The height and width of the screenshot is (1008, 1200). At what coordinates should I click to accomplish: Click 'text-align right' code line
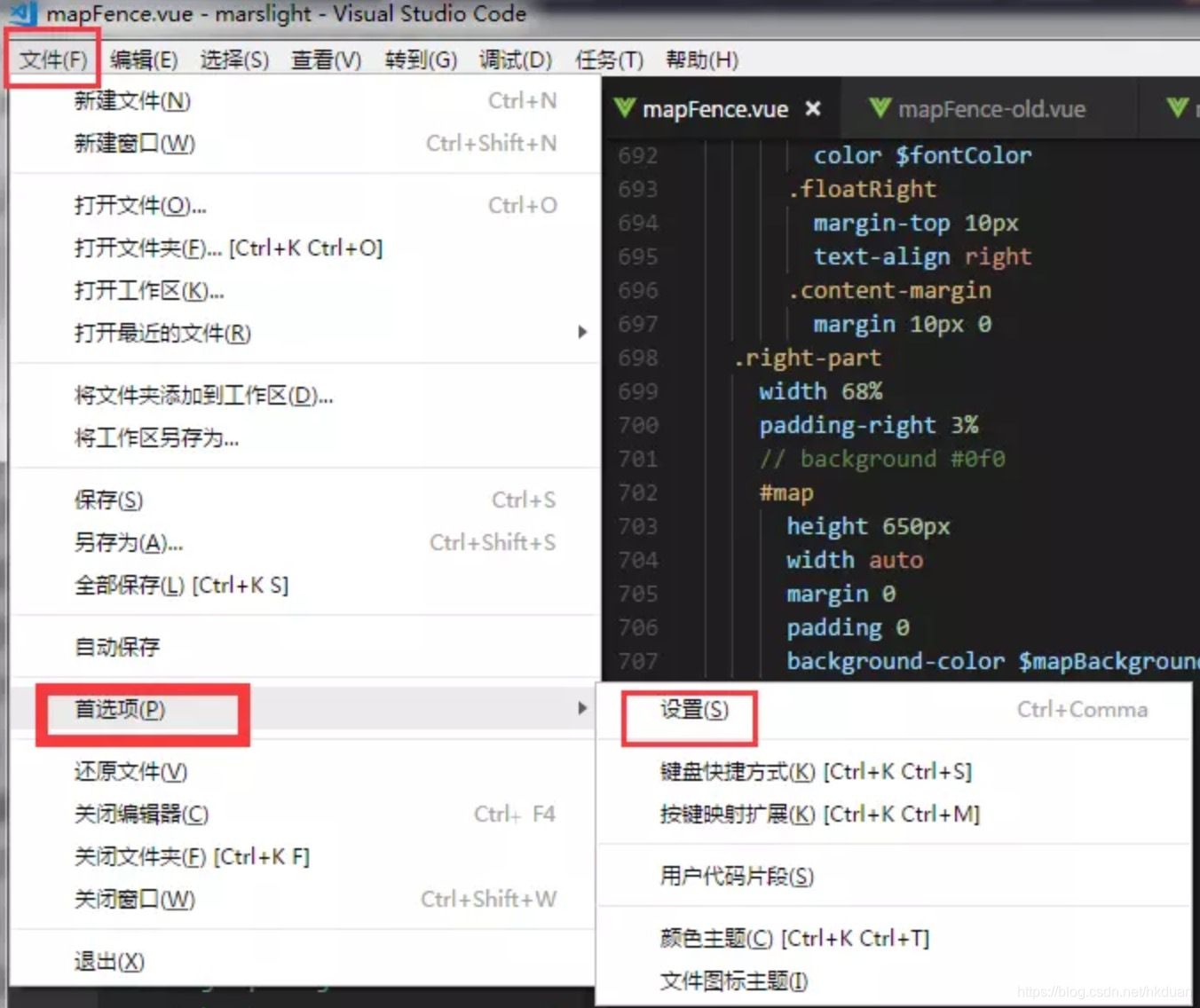click(923, 256)
